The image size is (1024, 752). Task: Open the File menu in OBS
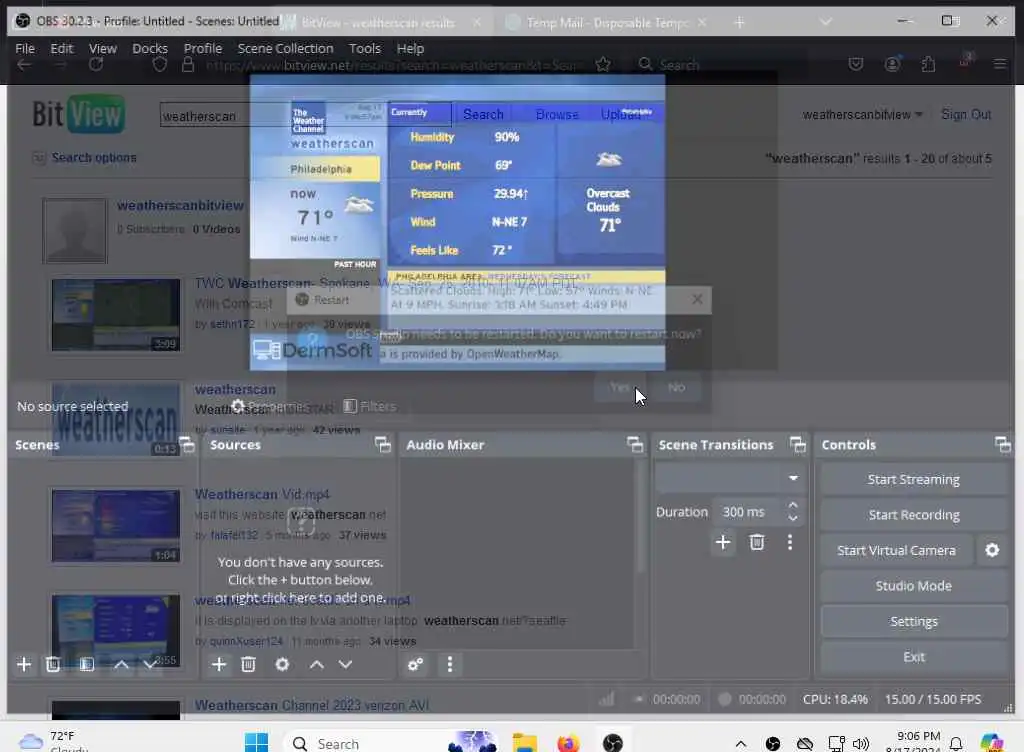click(25, 48)
